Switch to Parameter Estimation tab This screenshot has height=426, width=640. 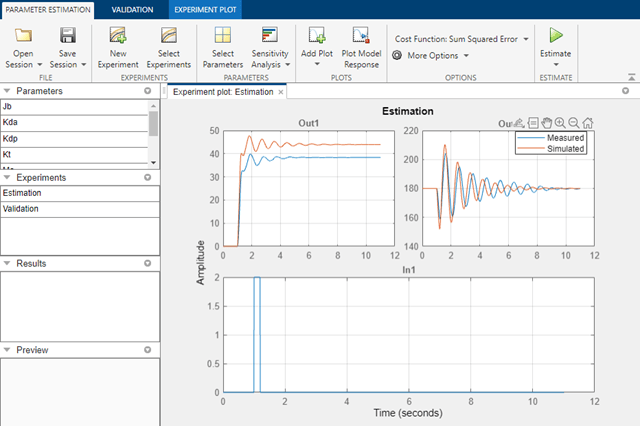(48, 10)
